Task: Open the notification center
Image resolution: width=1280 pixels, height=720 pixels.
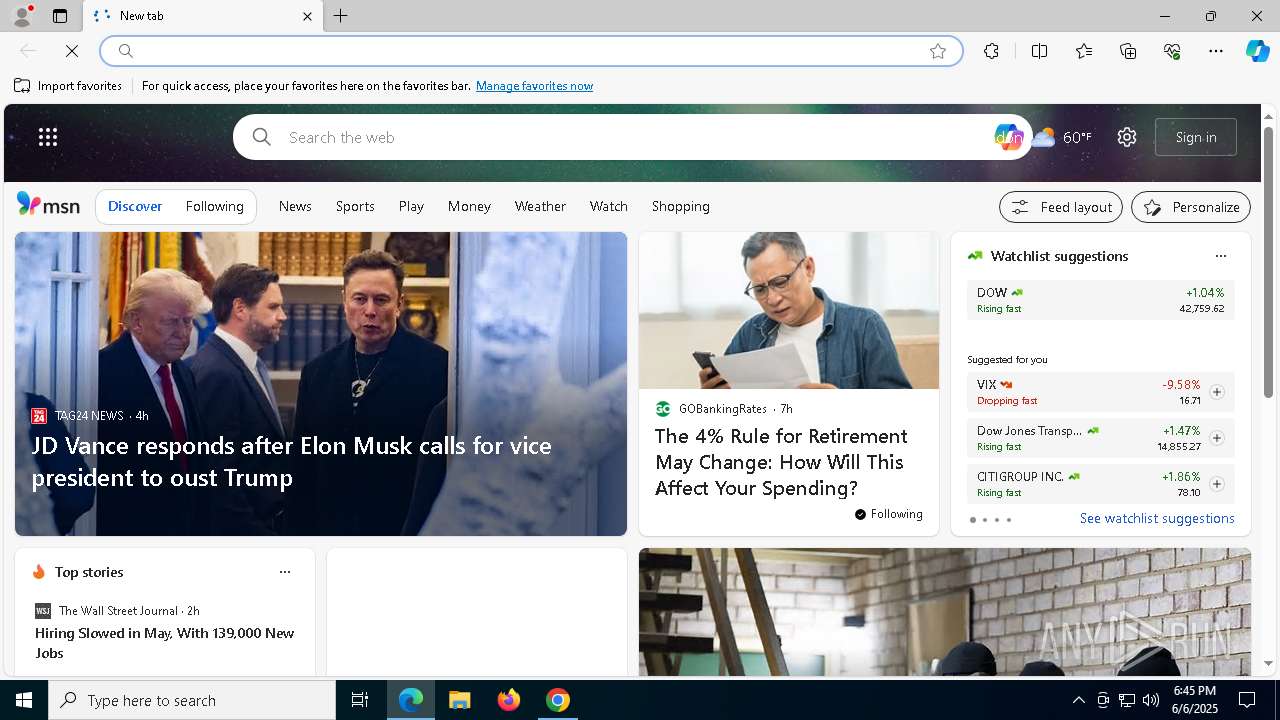Action: tap(1248, 700)
